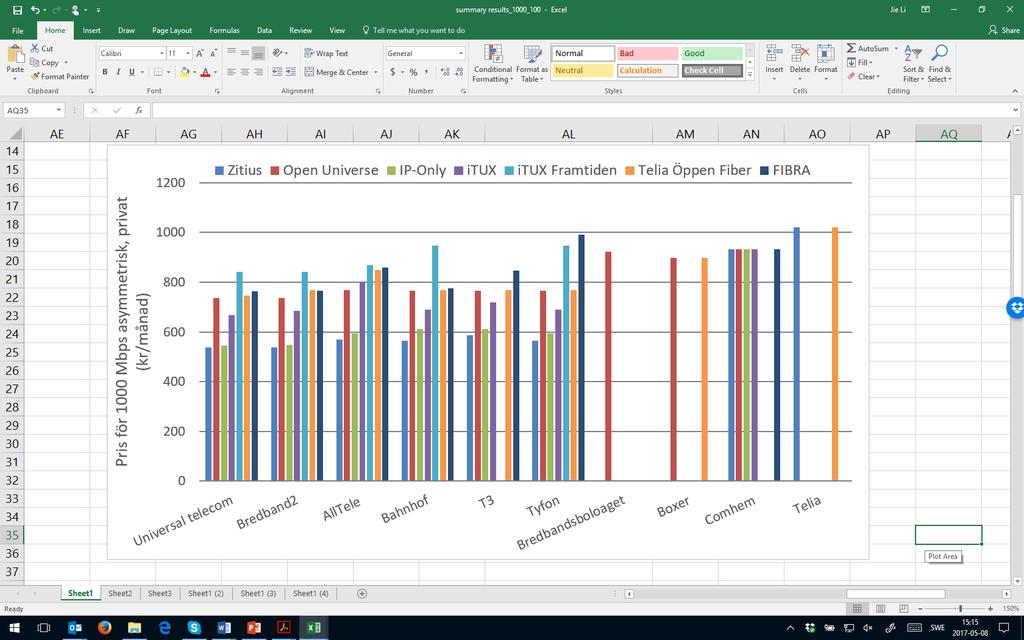Viewport: 1024px width, 640px height.
Task: Open Format as Table gallery
Action: pos(532,63)
